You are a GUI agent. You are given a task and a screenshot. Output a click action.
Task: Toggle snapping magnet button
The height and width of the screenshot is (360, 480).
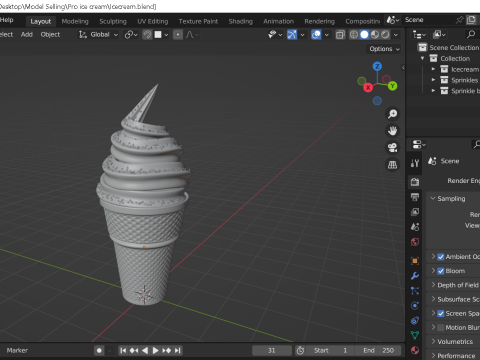click(147, 35)
